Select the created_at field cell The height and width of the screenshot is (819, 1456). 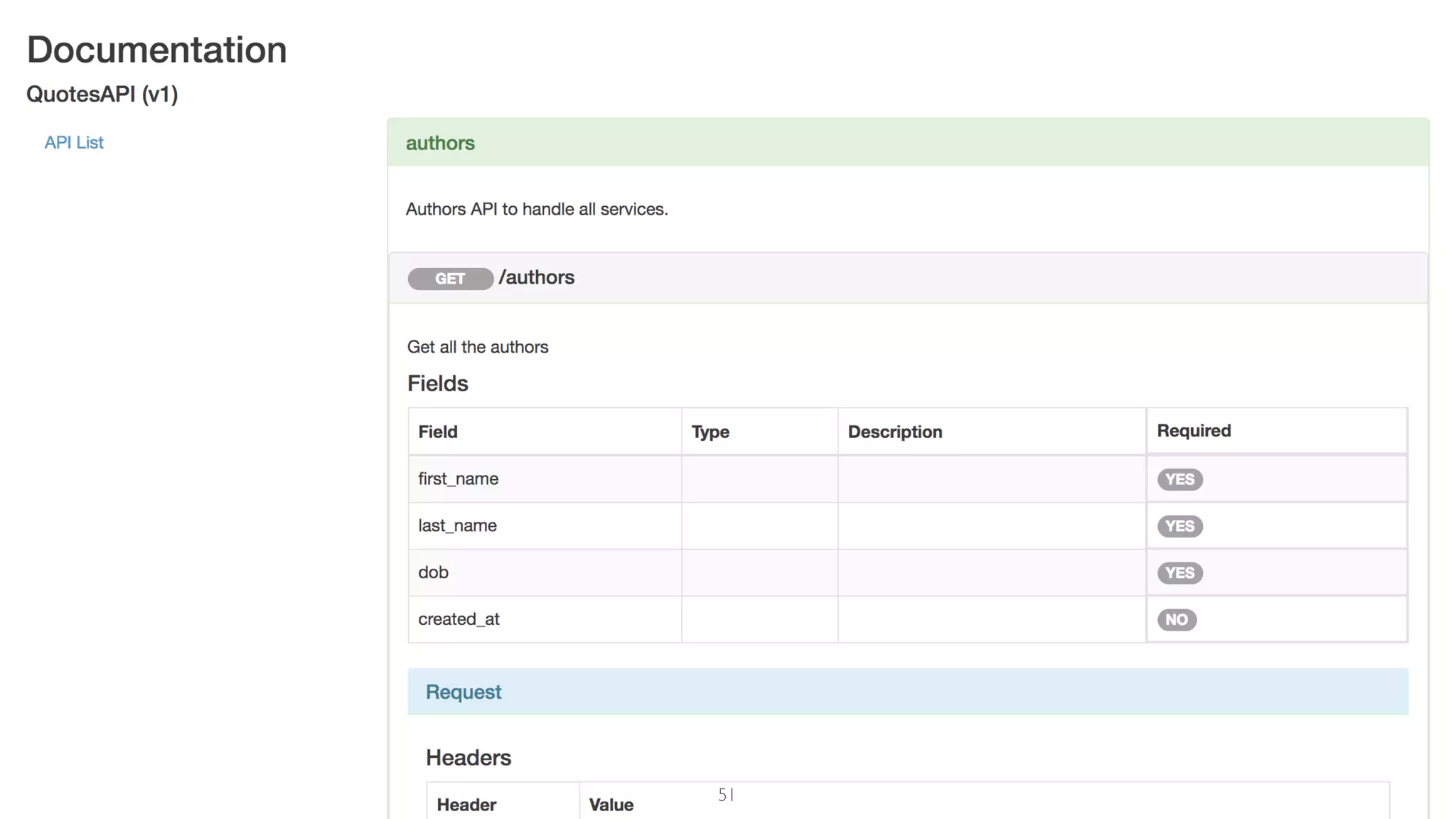click(459, 620)
